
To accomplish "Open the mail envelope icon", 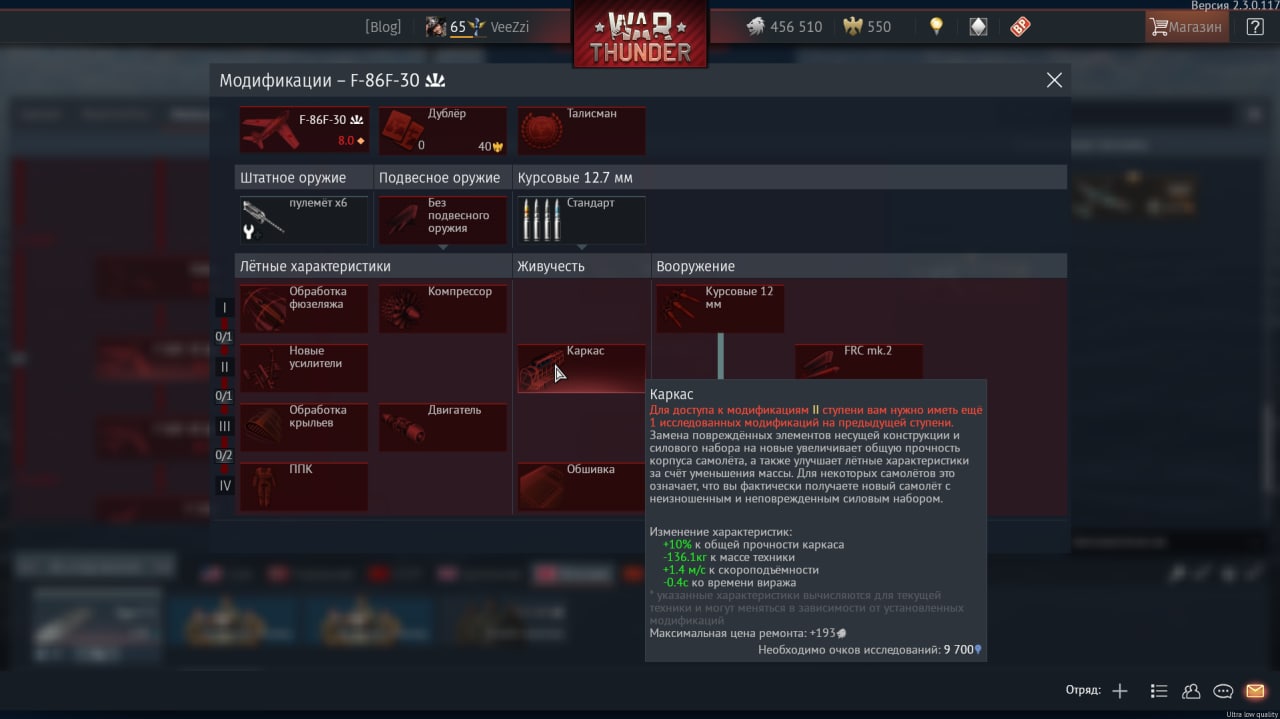I will click(x=1255, y=691).
